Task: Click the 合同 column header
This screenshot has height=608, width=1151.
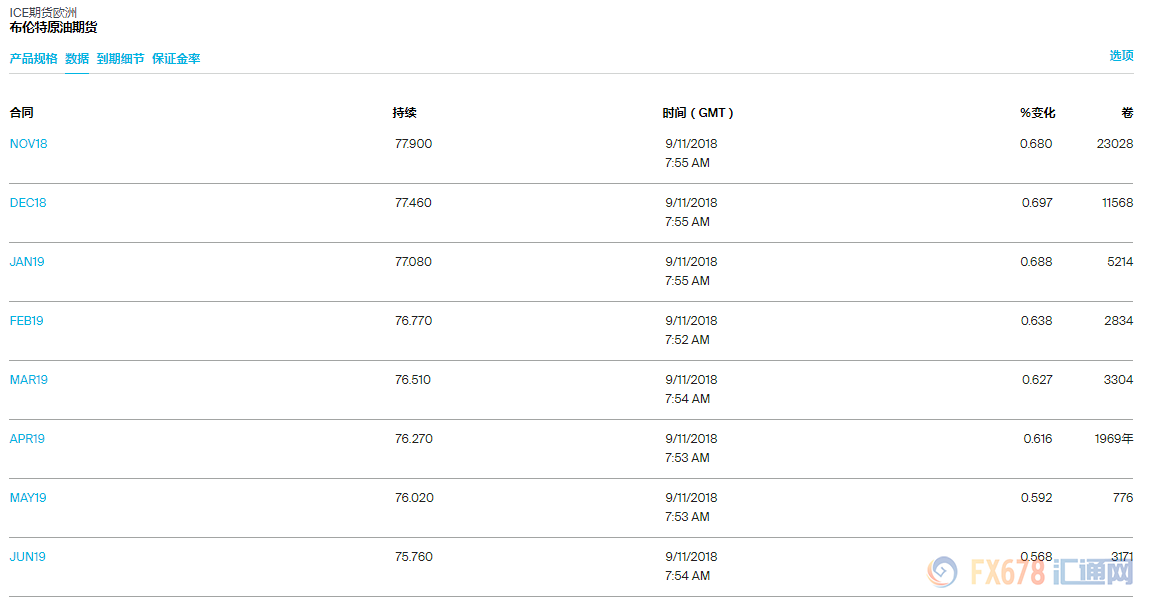Action: click(x=21, y=113)
